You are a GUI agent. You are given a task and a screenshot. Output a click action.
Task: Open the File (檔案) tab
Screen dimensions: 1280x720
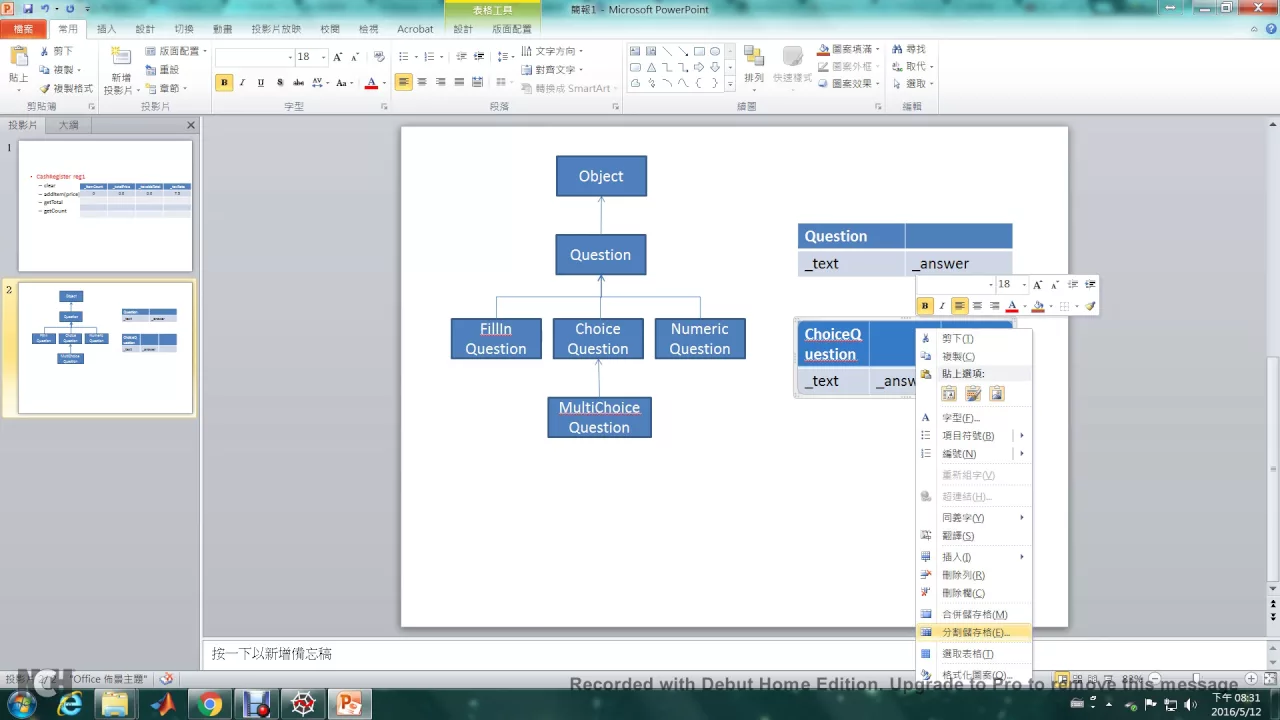point(23,29)
